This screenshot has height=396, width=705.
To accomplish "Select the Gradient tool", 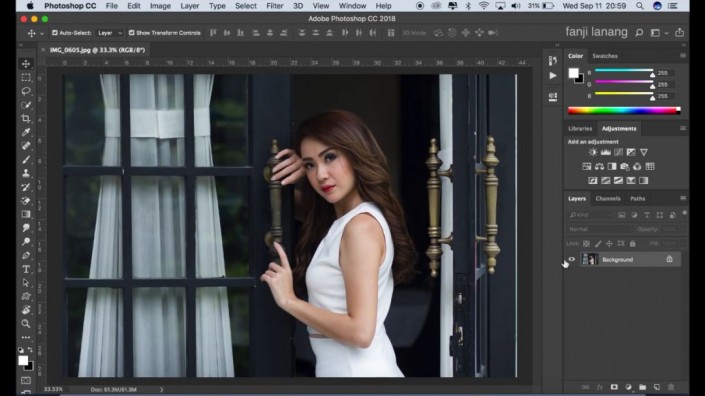I will [x=26, y=214].
